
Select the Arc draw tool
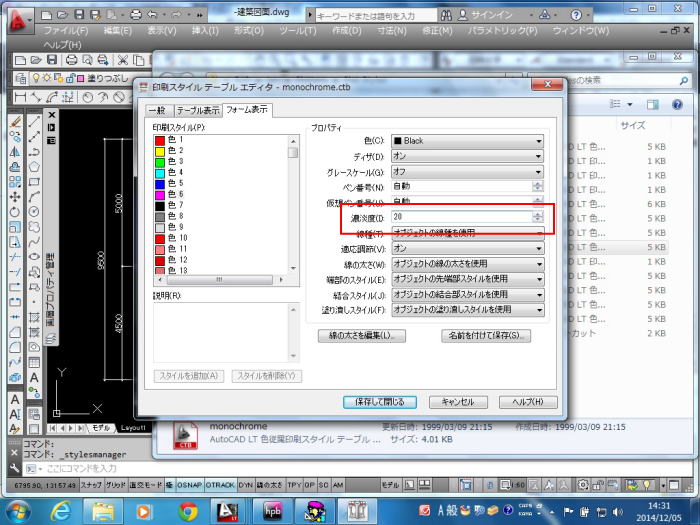click(x=34, y=197)
